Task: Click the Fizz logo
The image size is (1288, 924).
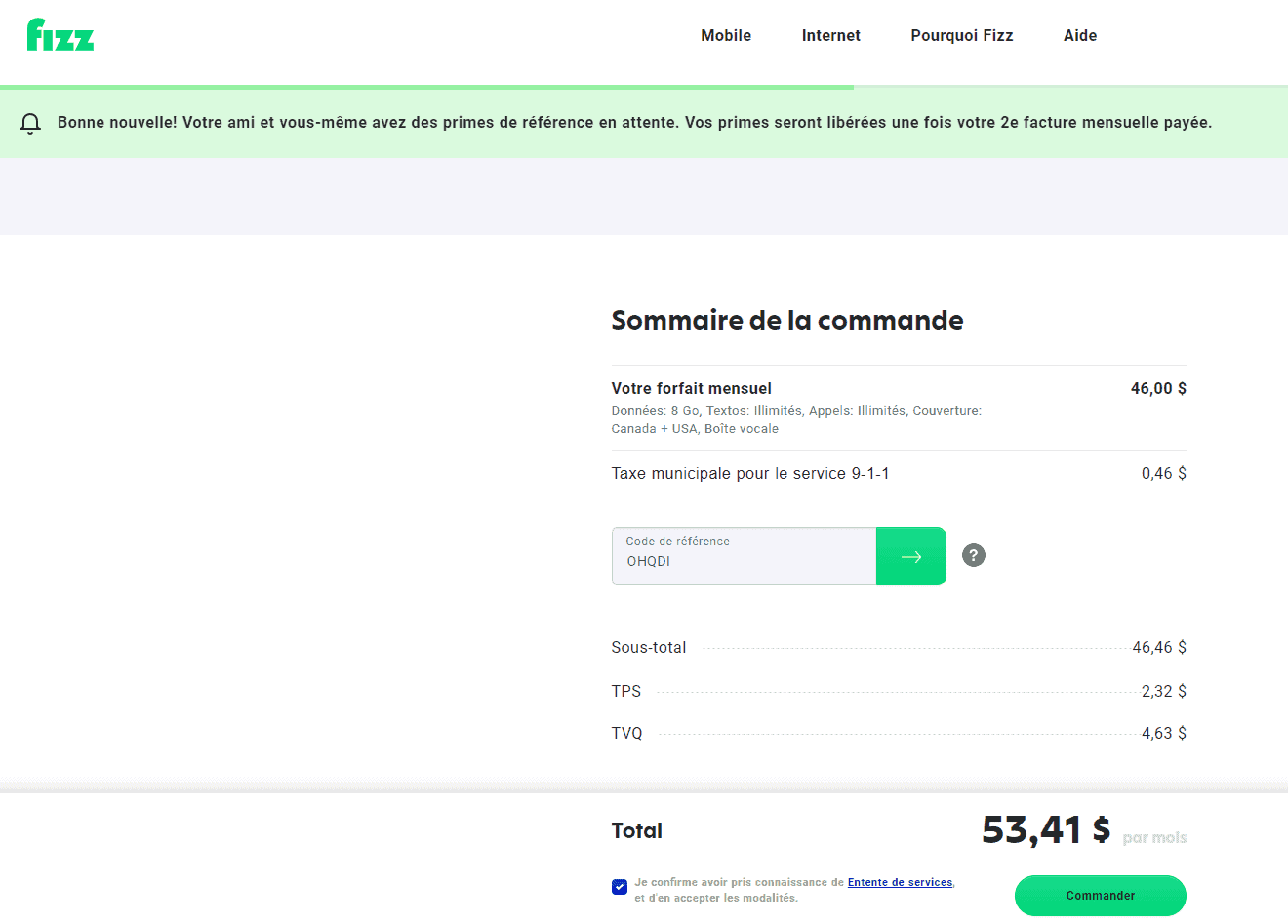Action: pyautogui.click(x=60, y=35)
